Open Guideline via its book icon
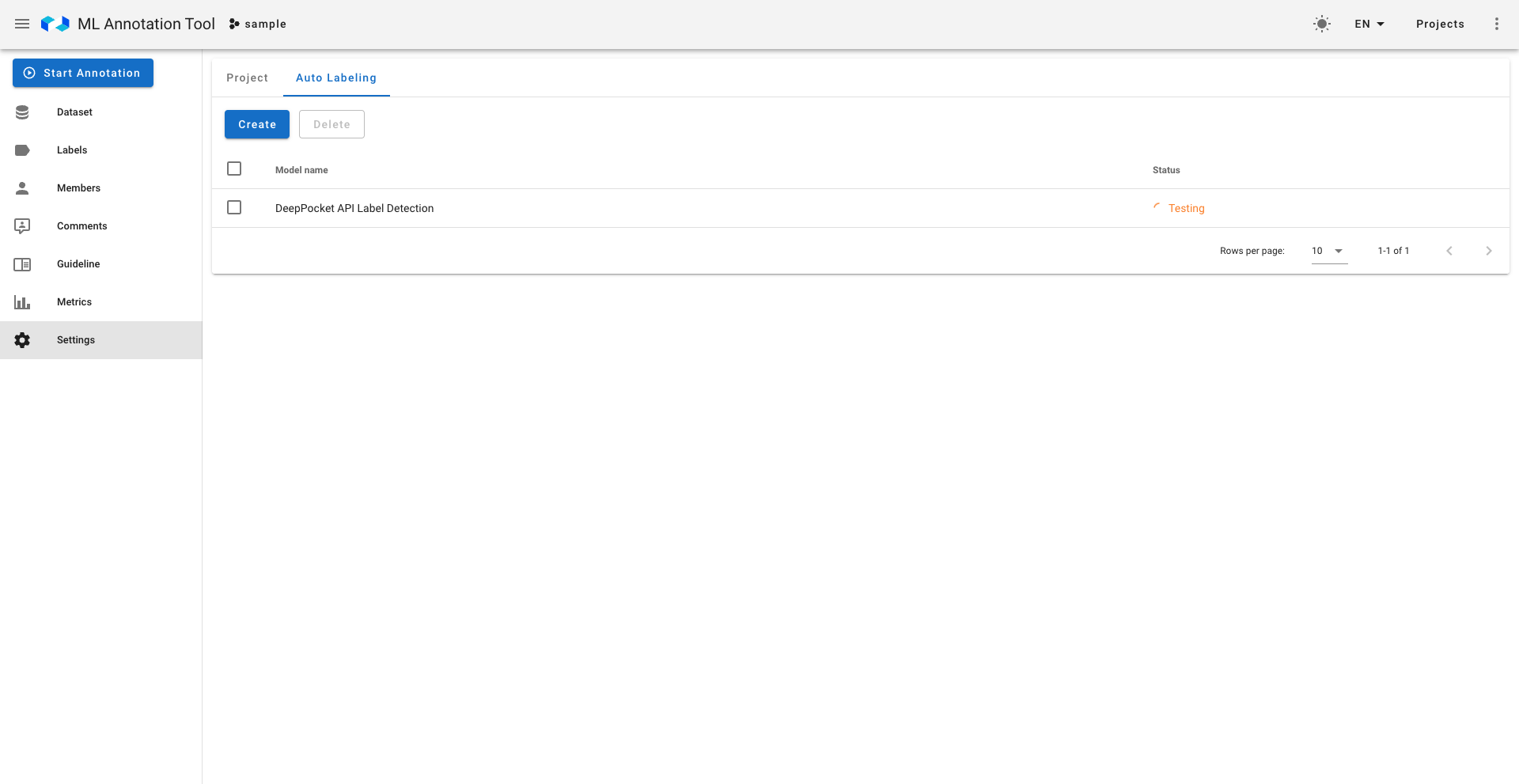 pyautogui.click(x=22, y=264)
